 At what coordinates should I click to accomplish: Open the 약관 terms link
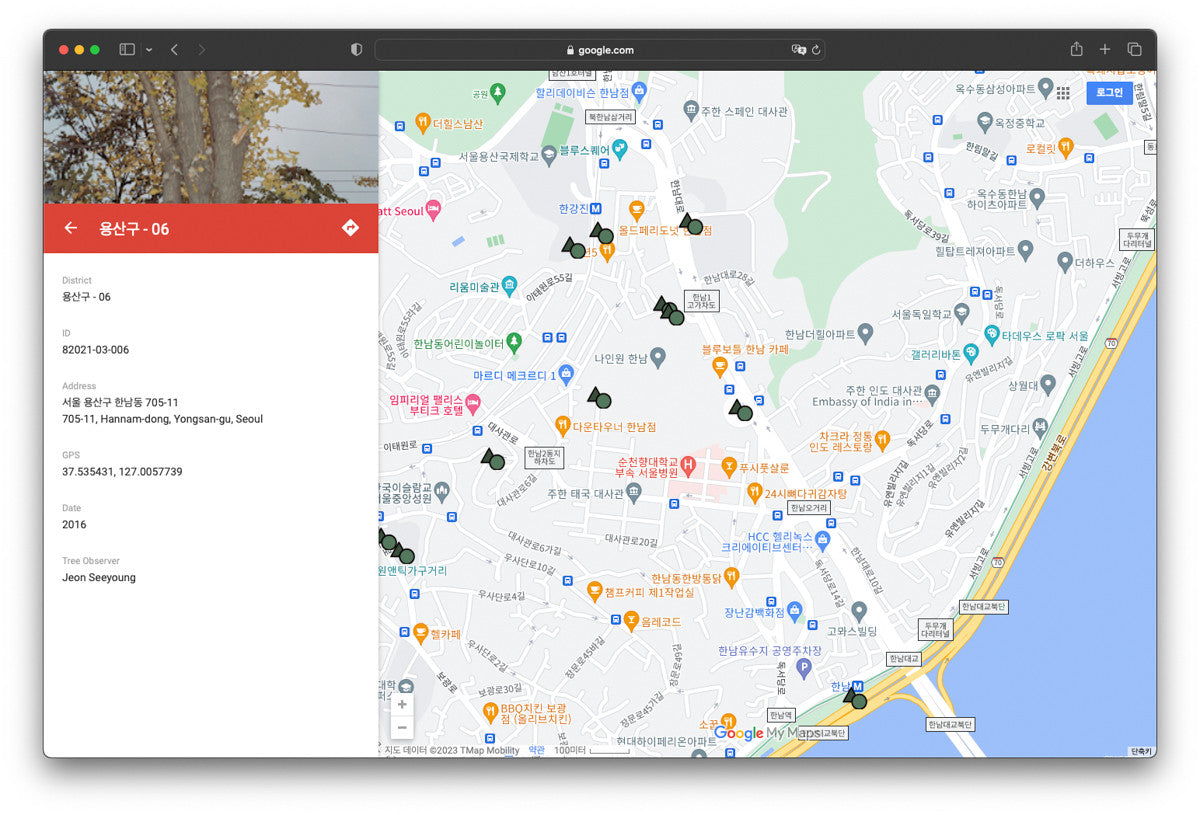[x=537, y=750]
